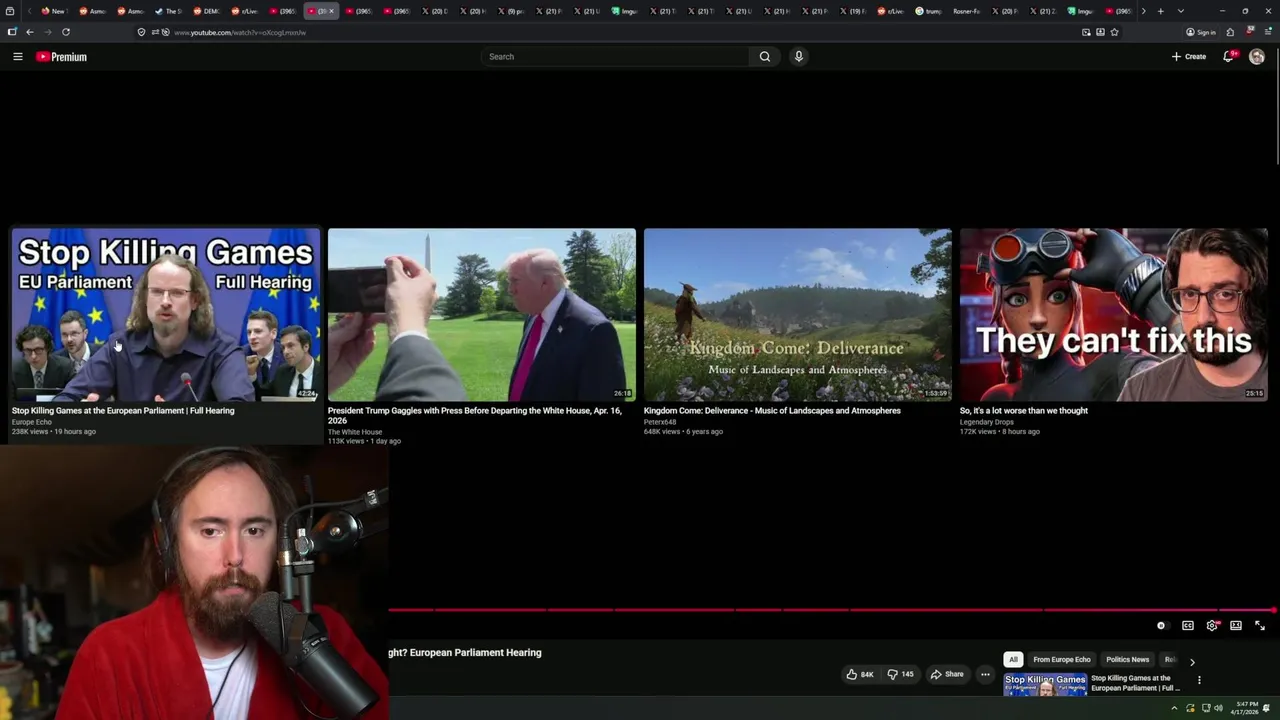Click the YouTube search field
The height and width of the screenshot is (720, 1280).
click(615, 57)
